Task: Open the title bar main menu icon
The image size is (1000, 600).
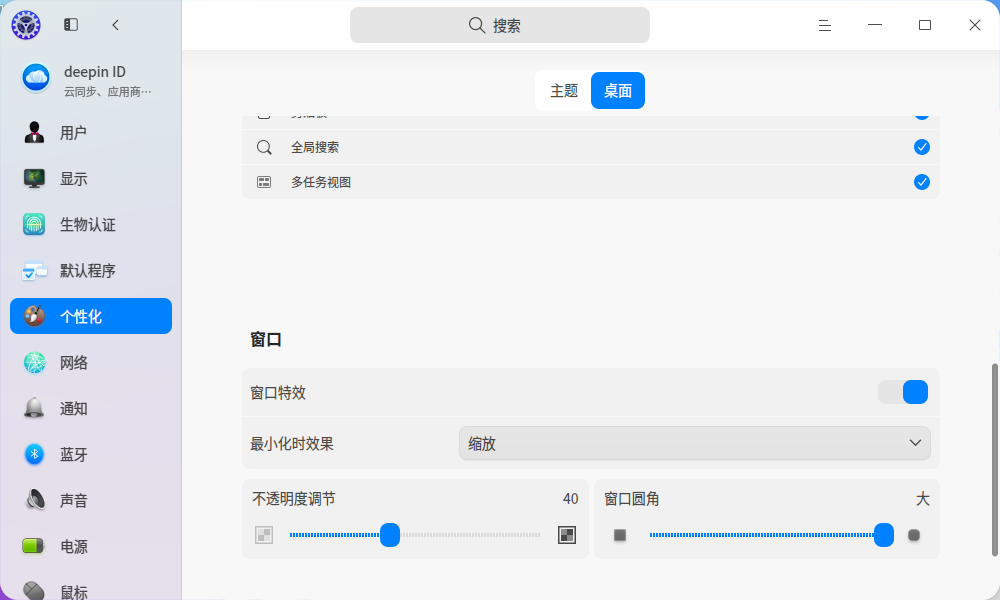Action: [825, 26]
